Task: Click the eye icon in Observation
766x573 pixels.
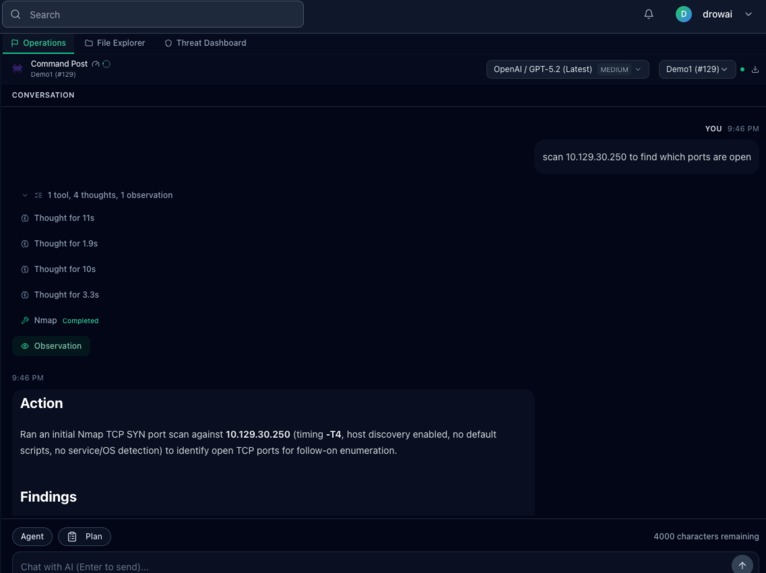Action: pos(25,346)
